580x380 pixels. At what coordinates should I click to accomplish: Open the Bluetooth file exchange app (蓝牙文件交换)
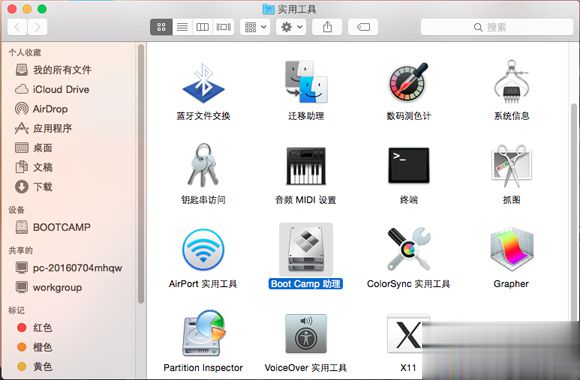pyautogui.click(x=203, y=83)
